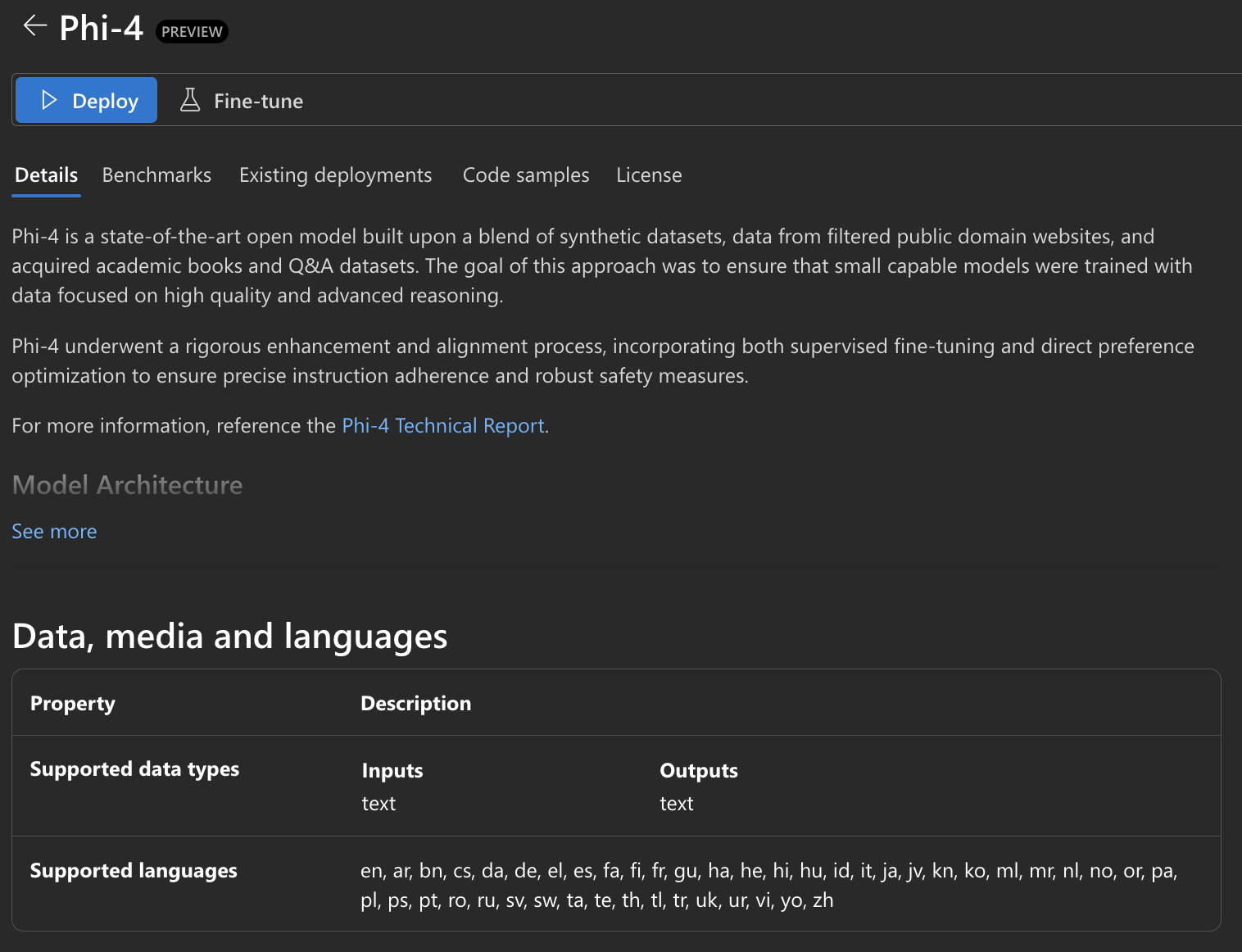Open the License tab
This screenshot has height=952, width=1242.
point(649,175)
